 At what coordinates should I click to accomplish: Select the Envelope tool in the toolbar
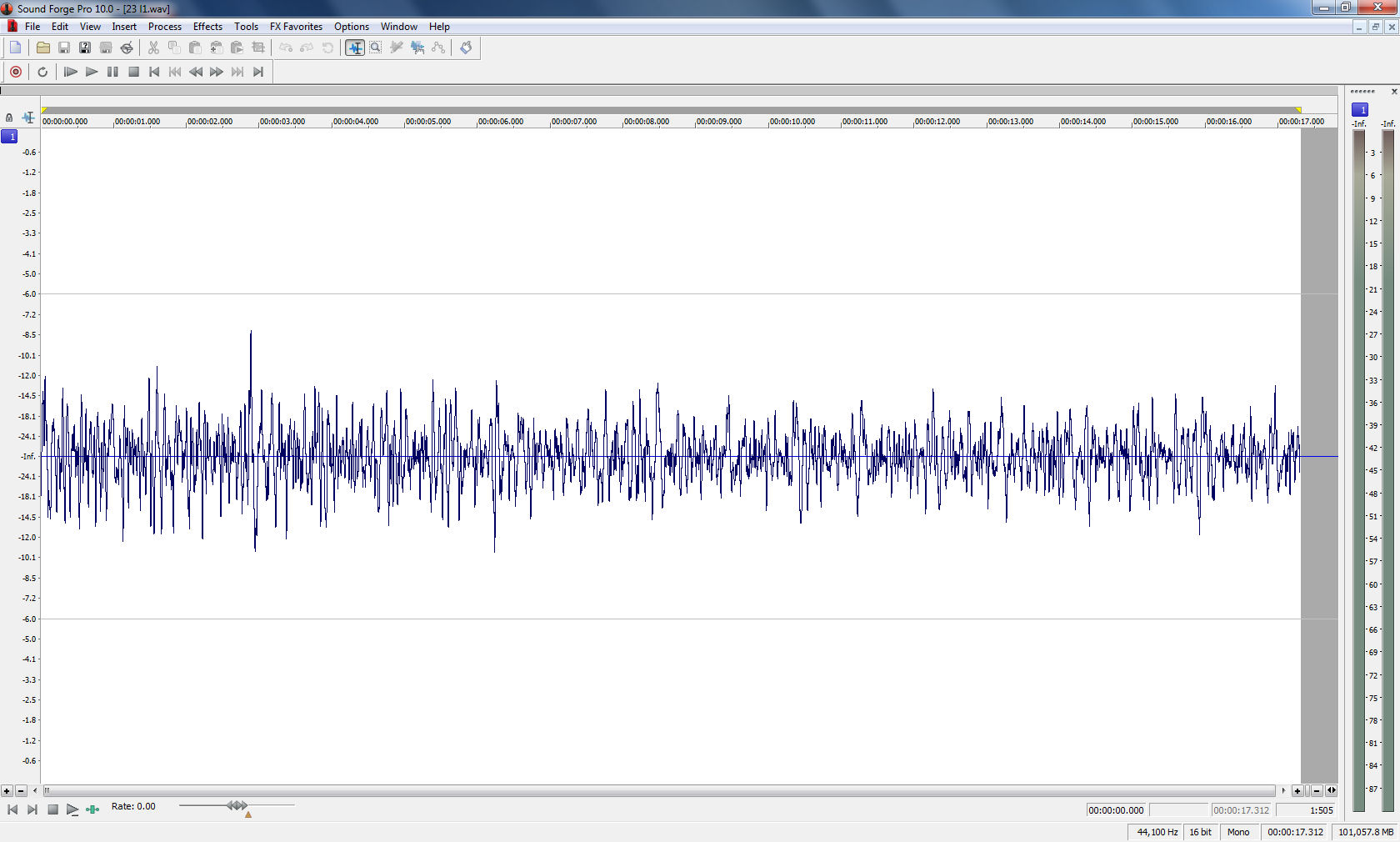(438, 48)
